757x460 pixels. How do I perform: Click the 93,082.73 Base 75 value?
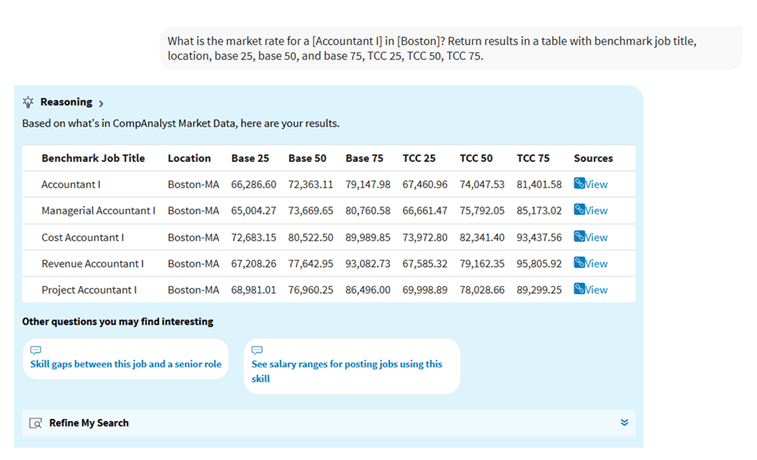(368, 264)
